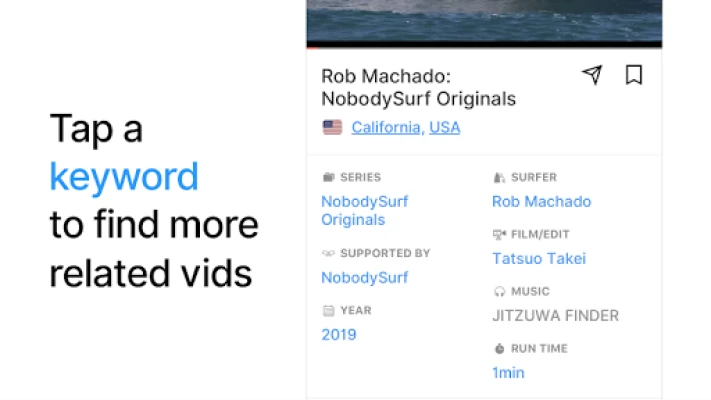Click the Series camera icon
The height and width of the screenshot is (400, 711).
(x=328, y=177)
